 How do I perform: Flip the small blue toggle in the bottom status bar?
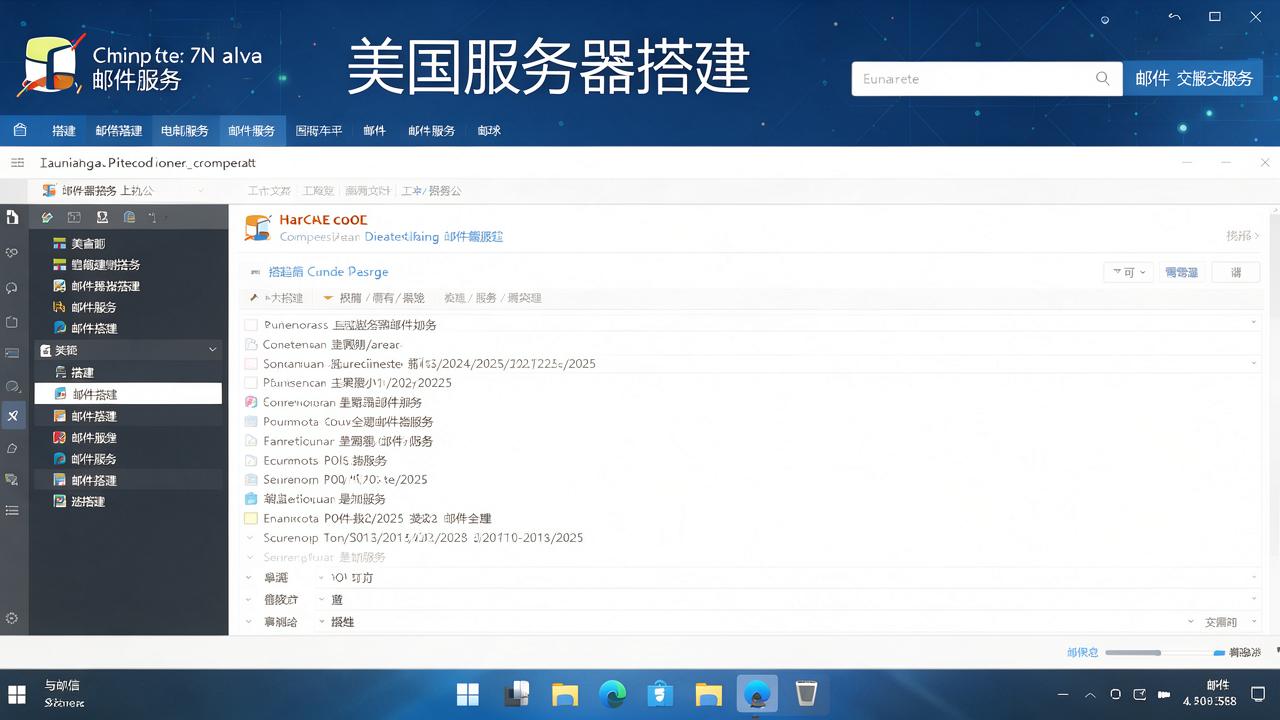[1219, 653]
